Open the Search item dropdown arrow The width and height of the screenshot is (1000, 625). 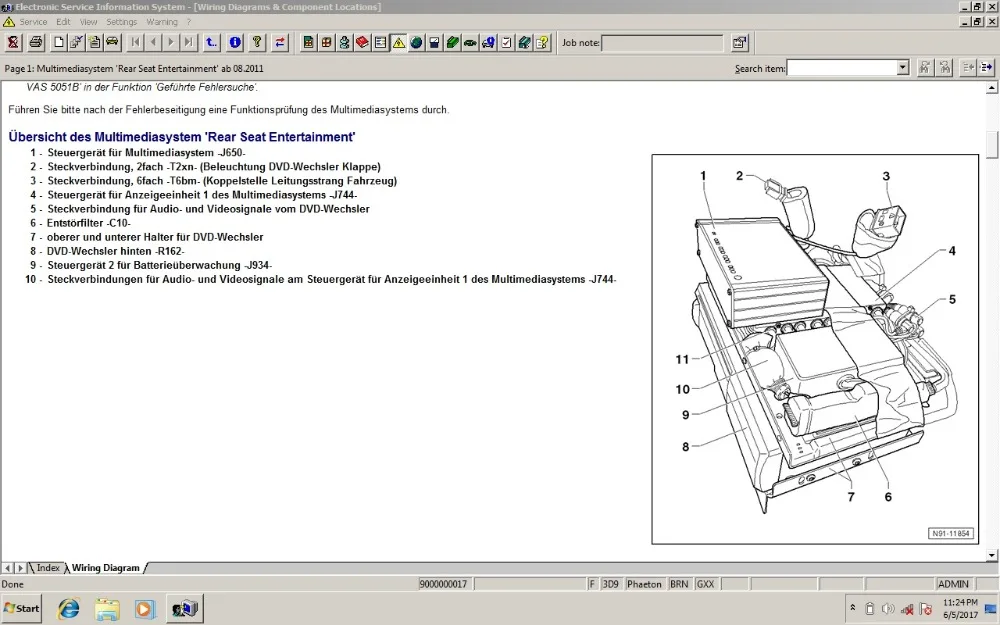(x=902, y=68)
